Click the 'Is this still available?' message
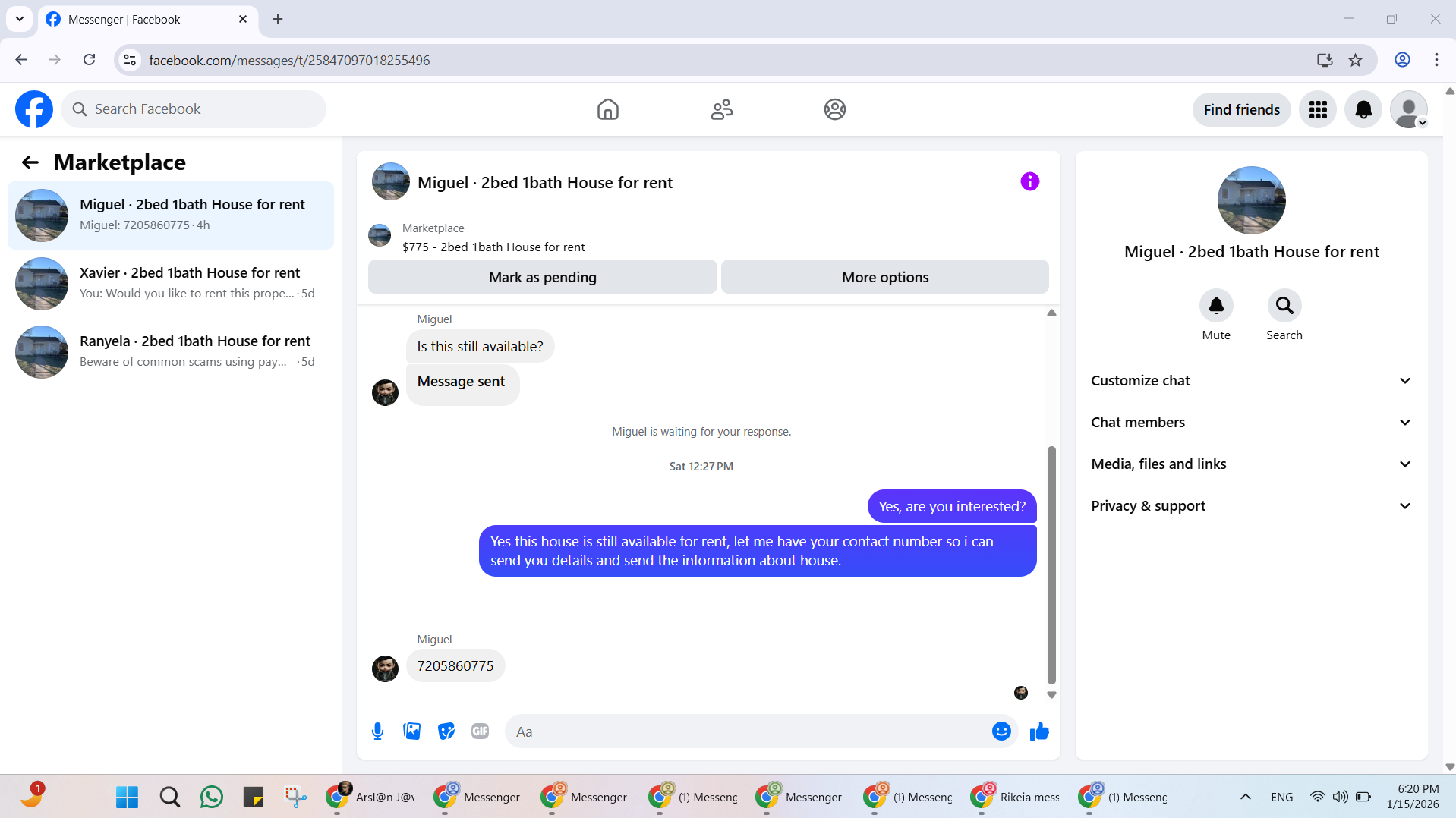Screen dimensions: 1456x818 (480, 346)
